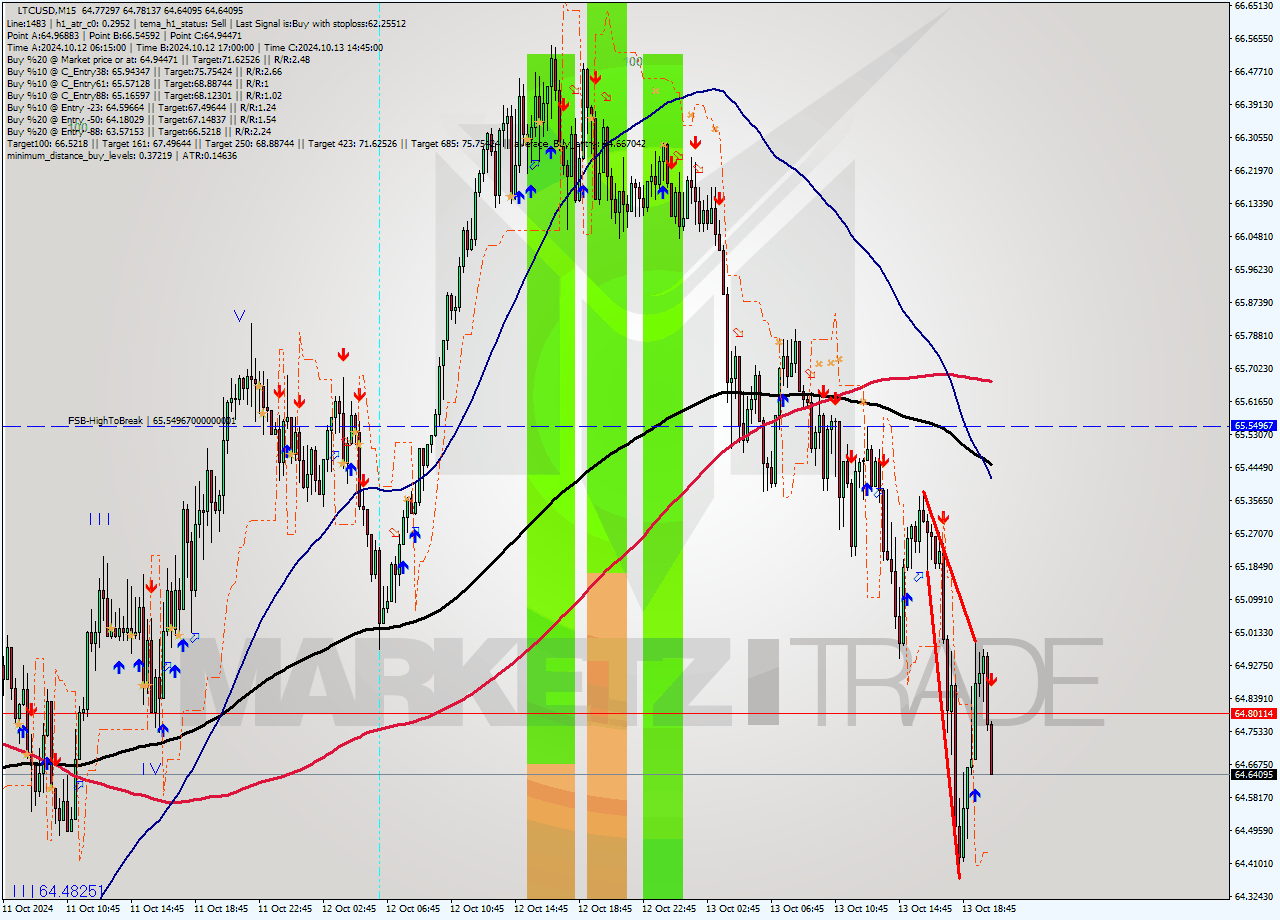
Task: Click price axis label 65.09910
Action: [x=1253, y=599]
